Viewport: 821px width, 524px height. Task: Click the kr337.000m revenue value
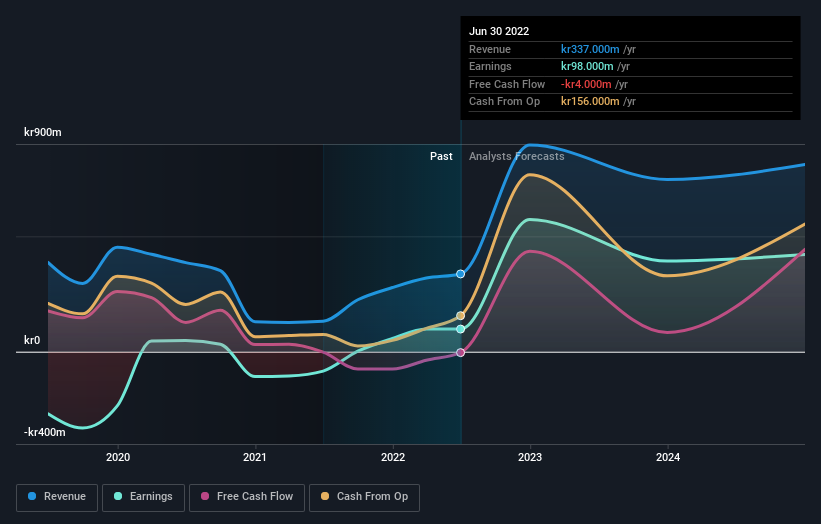pos(590,49)
